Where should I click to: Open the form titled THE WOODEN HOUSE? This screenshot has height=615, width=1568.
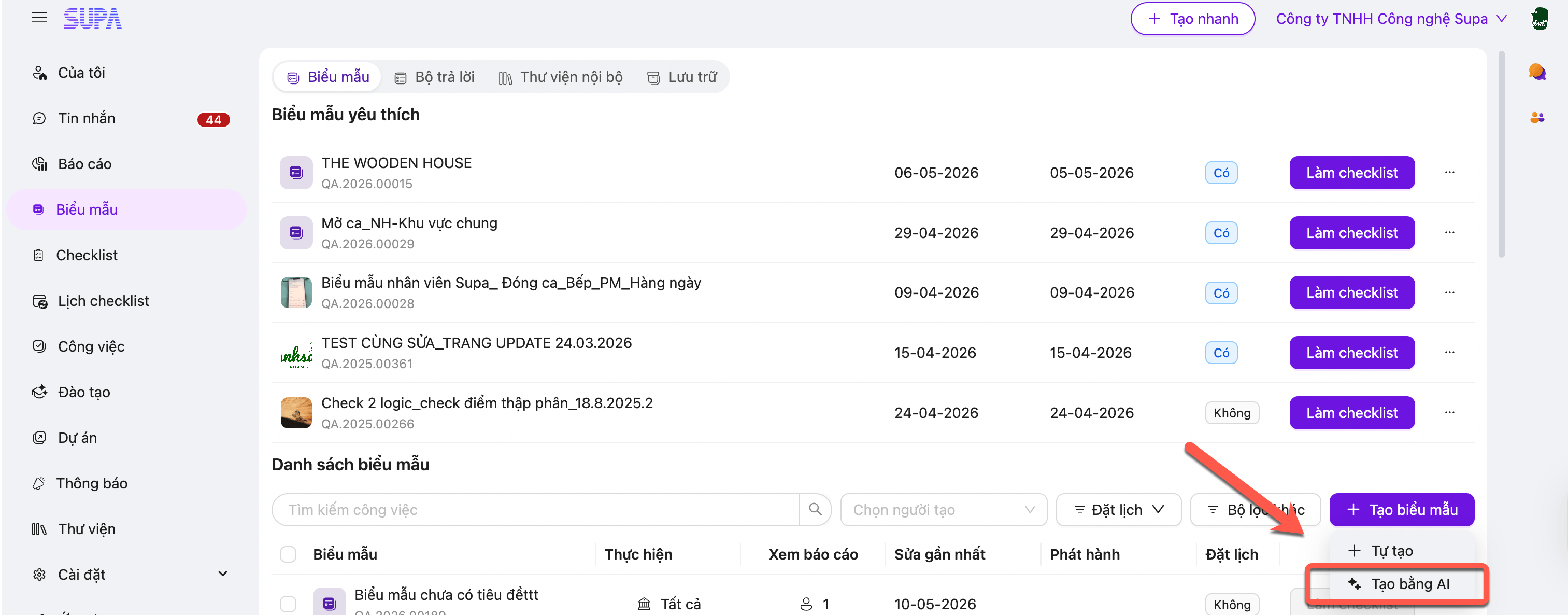[396, 163]
